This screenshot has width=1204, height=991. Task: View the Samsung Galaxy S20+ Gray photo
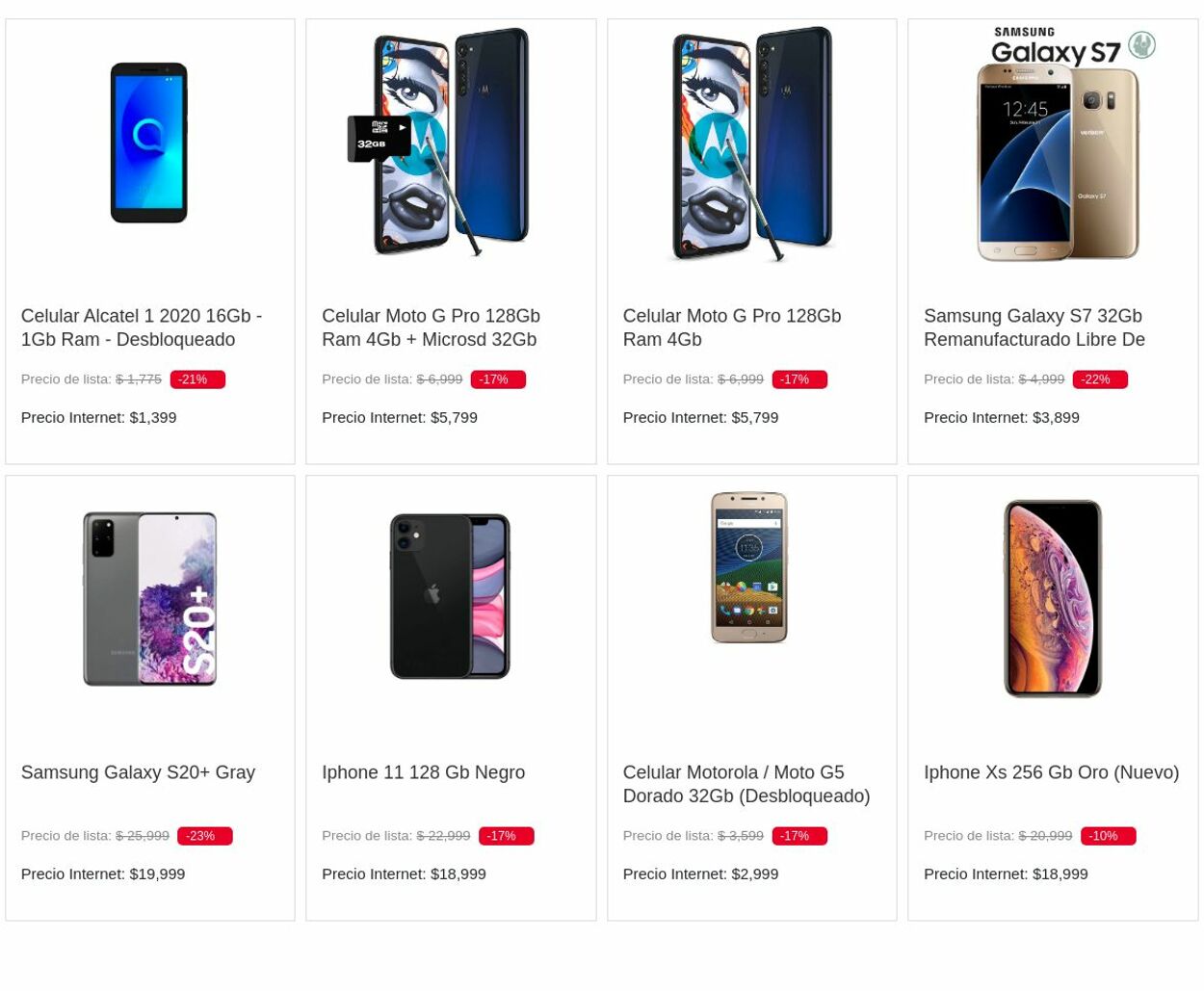tap(148, 597)
